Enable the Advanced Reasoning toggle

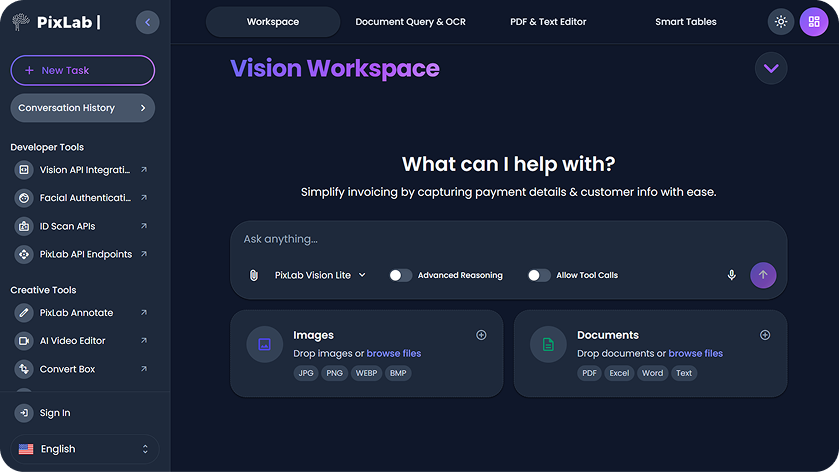[400, 275]
